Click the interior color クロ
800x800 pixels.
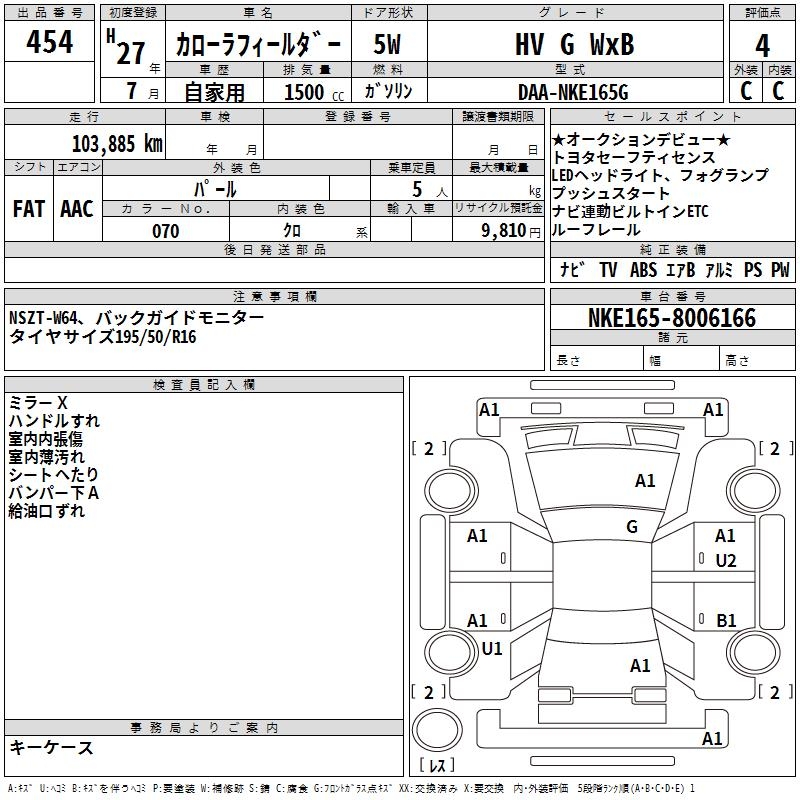point(292,231)
